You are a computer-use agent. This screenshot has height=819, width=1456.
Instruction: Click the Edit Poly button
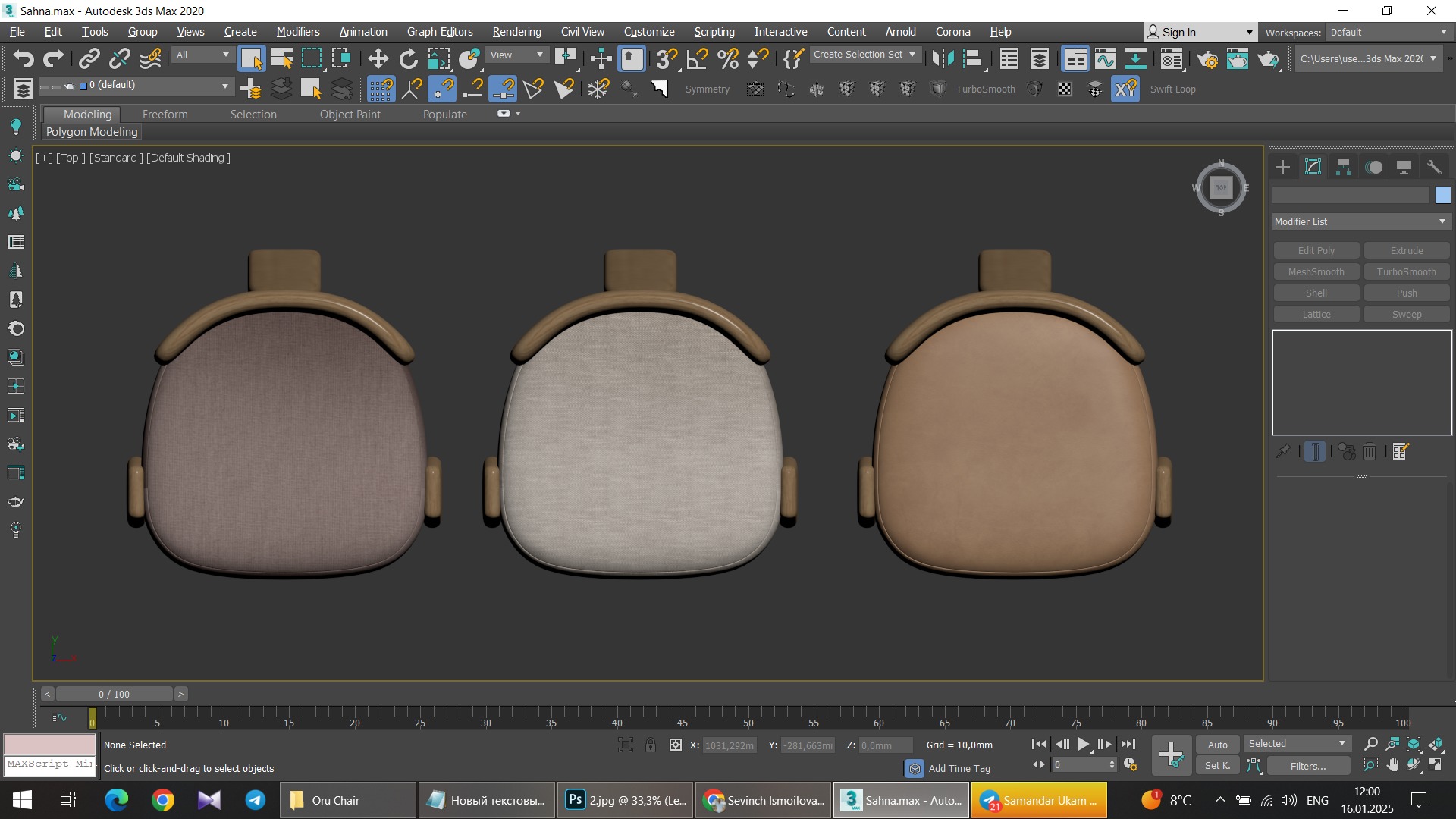point(1316,250)
